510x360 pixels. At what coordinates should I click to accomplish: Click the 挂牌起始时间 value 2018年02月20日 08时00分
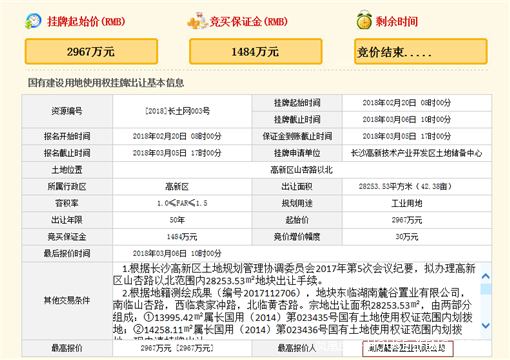406,103
